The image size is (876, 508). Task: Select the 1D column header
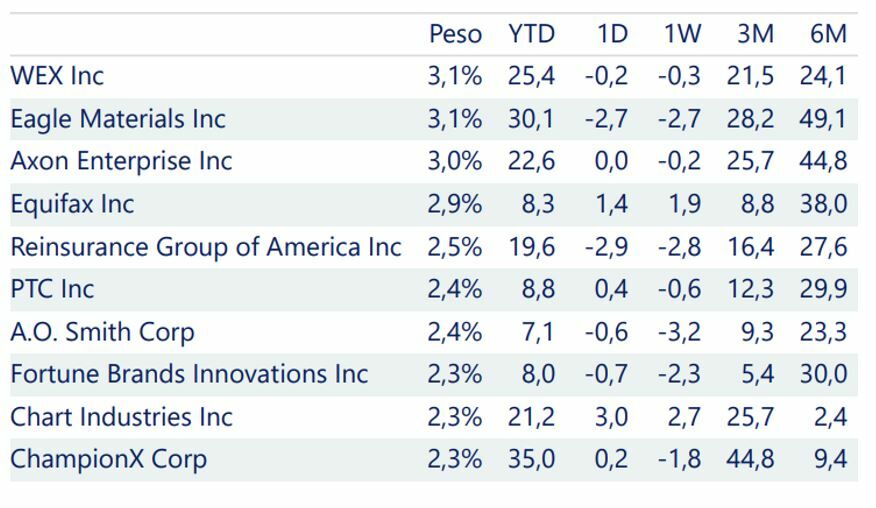click(x=611, y=34)
